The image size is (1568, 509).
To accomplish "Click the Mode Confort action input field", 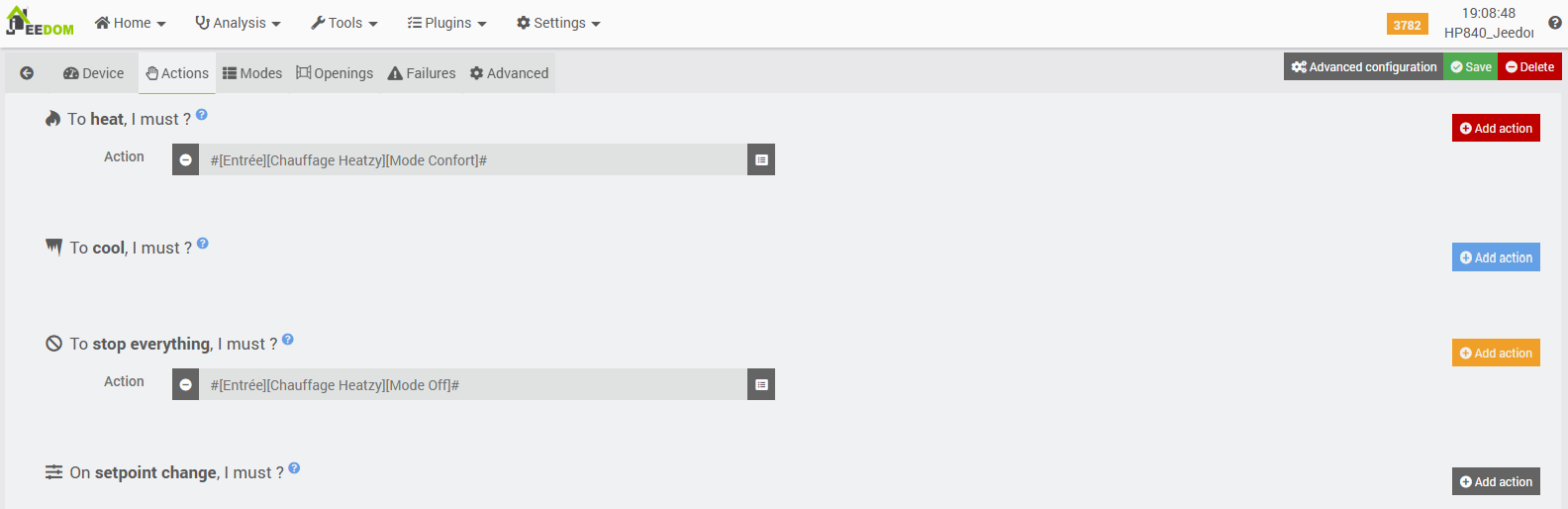I will (x=473, y=160).
